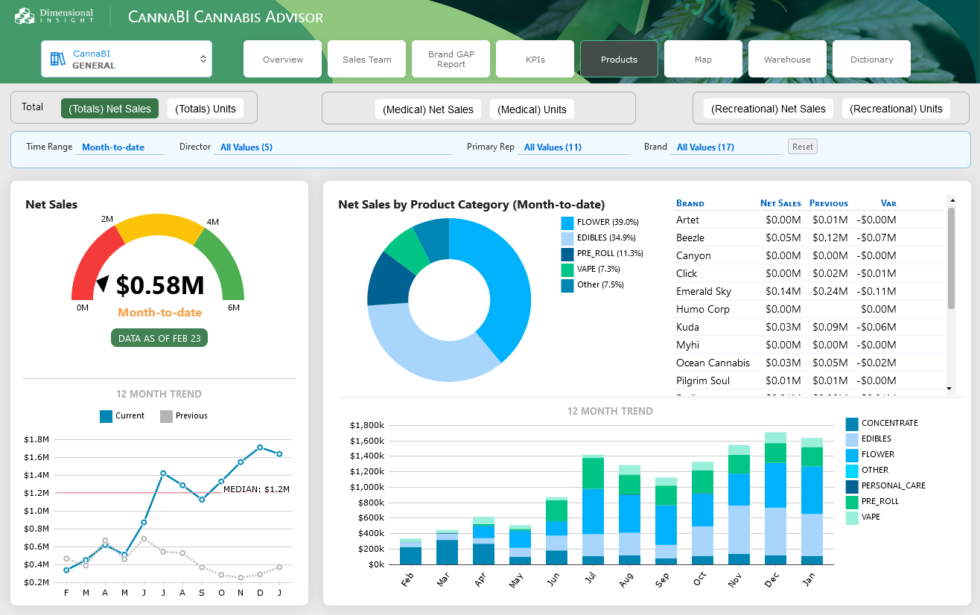The width and height of the screenshot is (980, 615).
Task: Switch to the Overview tab
Action: tap(282, 59)
